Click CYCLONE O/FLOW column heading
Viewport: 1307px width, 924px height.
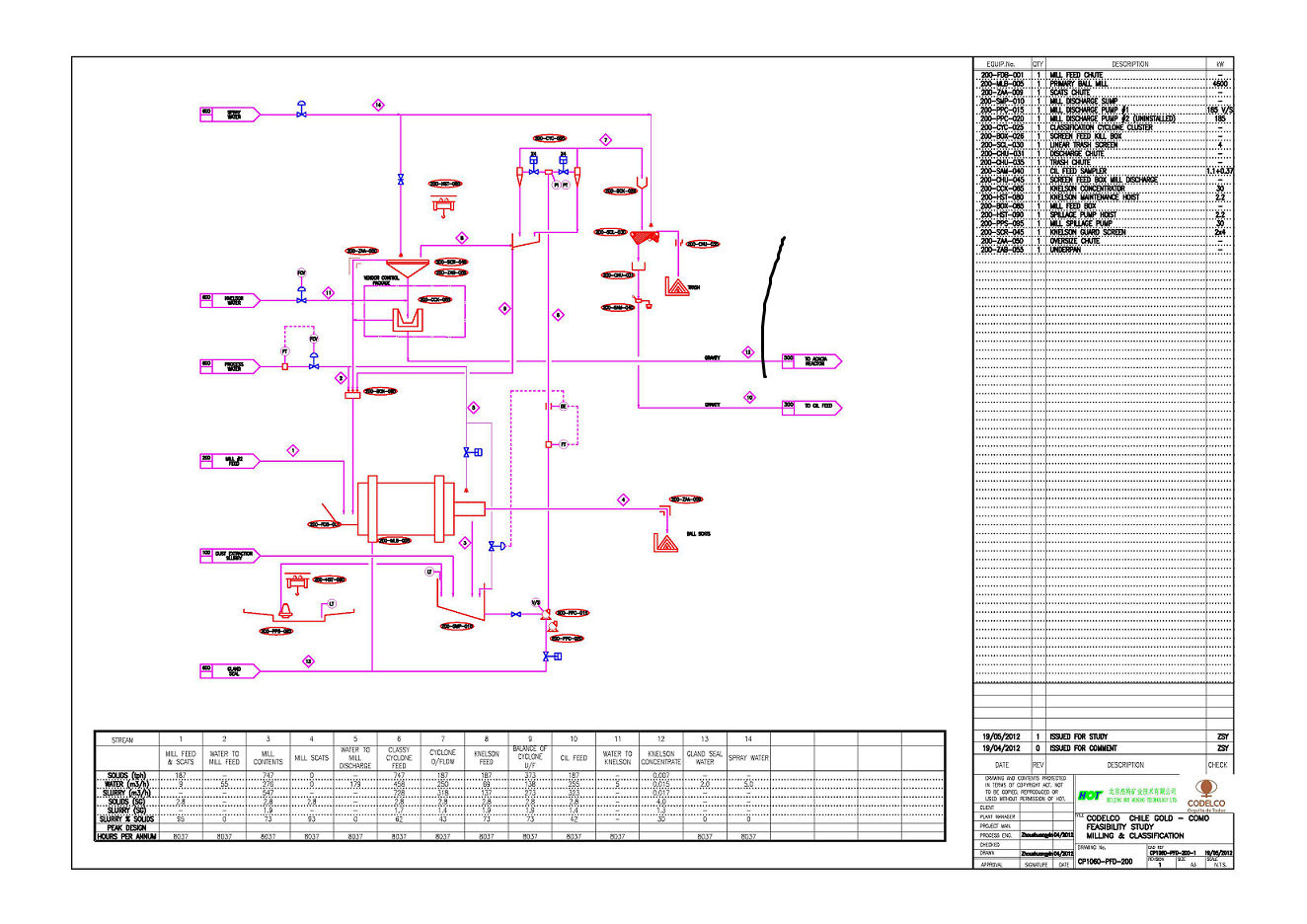click(442, 757)
